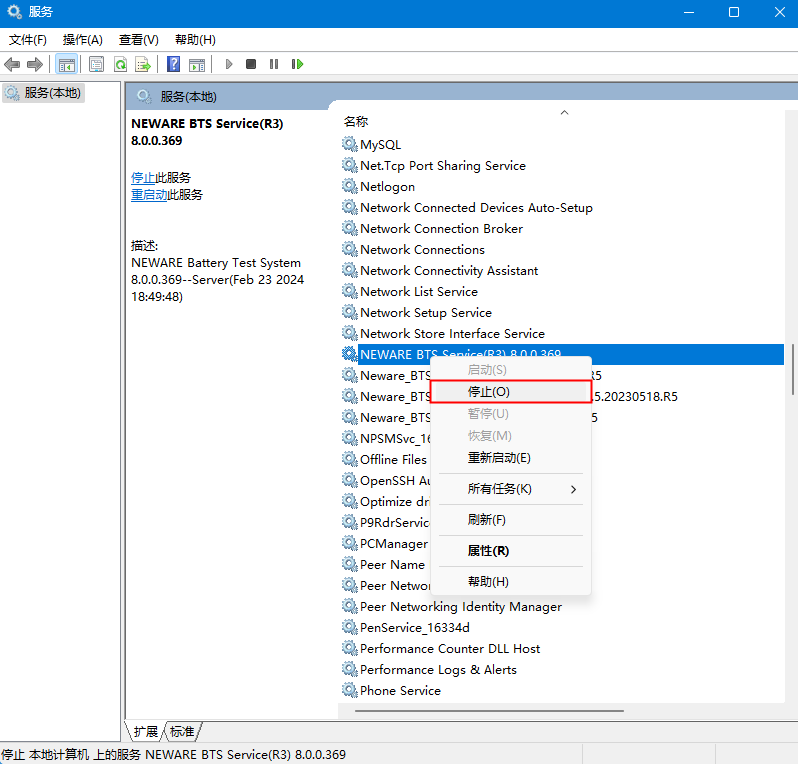Screen dimensions: 798x764
Task: Click the Export List toolbar icon
Action: 143,65
